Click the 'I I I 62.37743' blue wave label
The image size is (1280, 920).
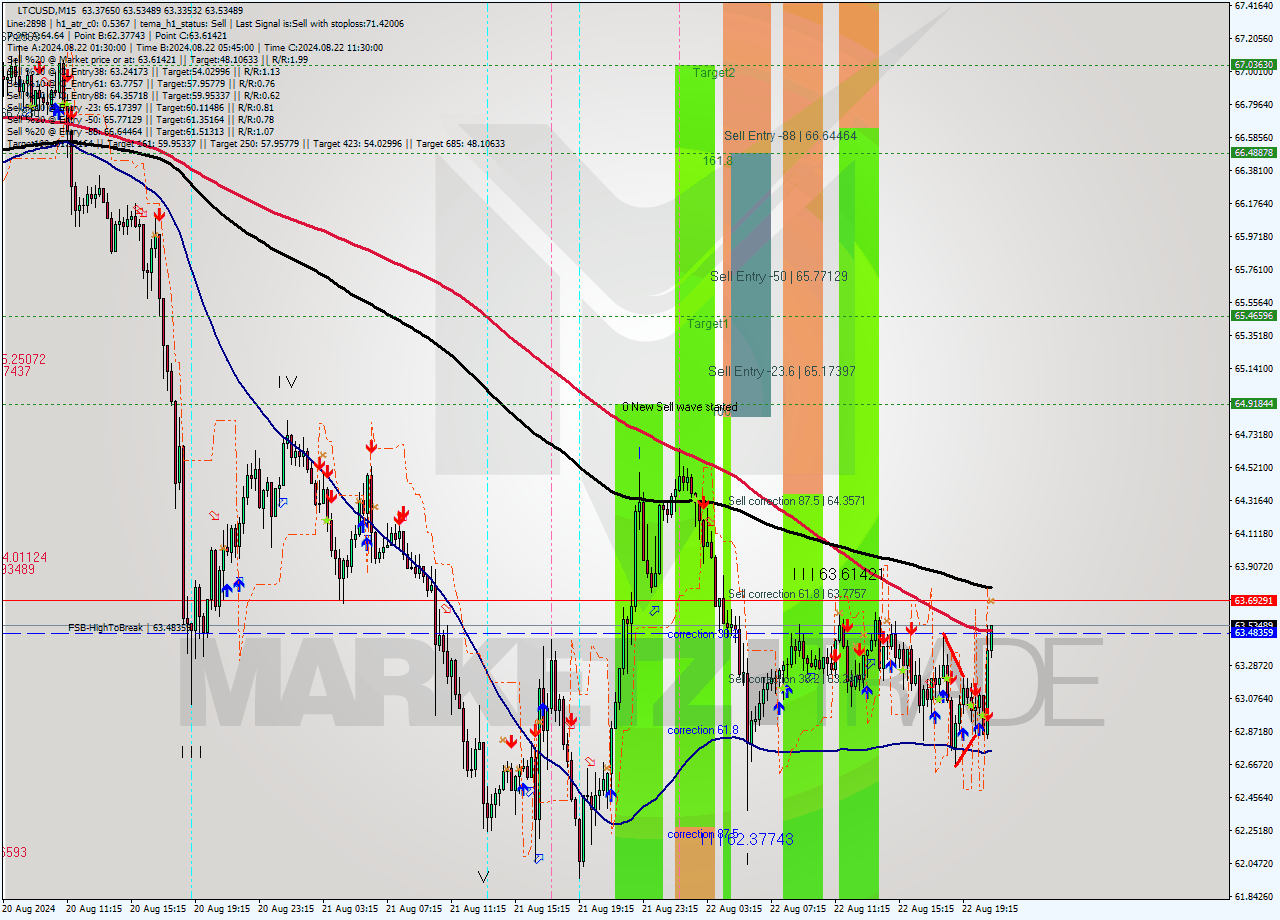(x=746, y=839)
